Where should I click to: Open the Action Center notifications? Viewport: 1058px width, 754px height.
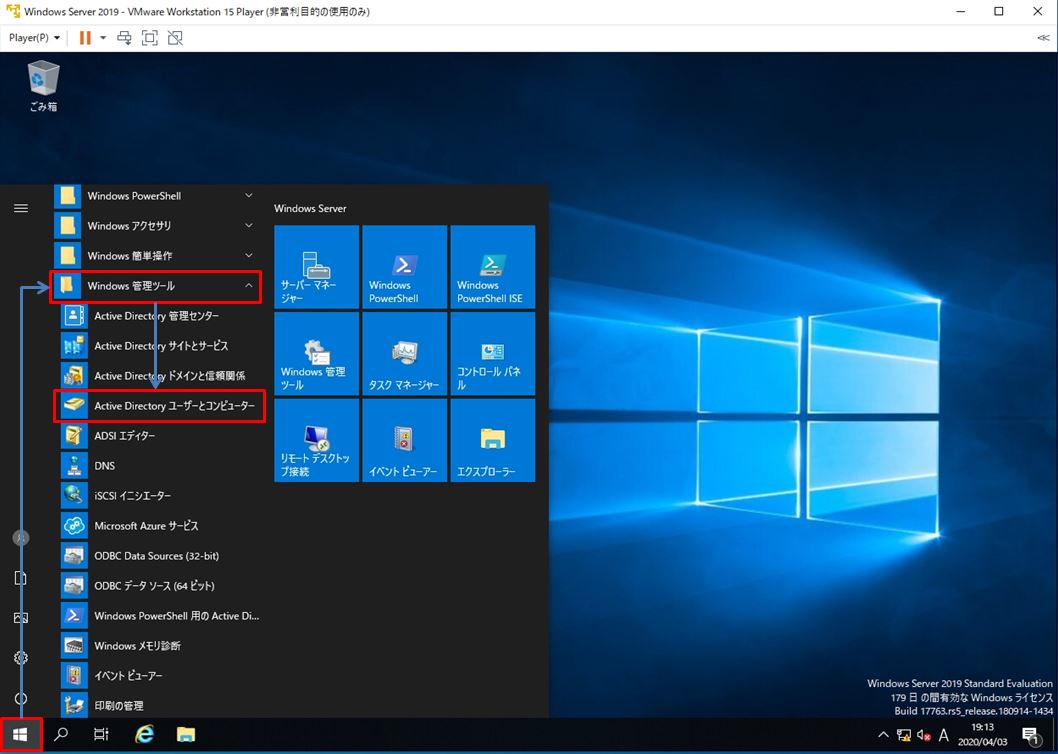tap(1030, 734)
